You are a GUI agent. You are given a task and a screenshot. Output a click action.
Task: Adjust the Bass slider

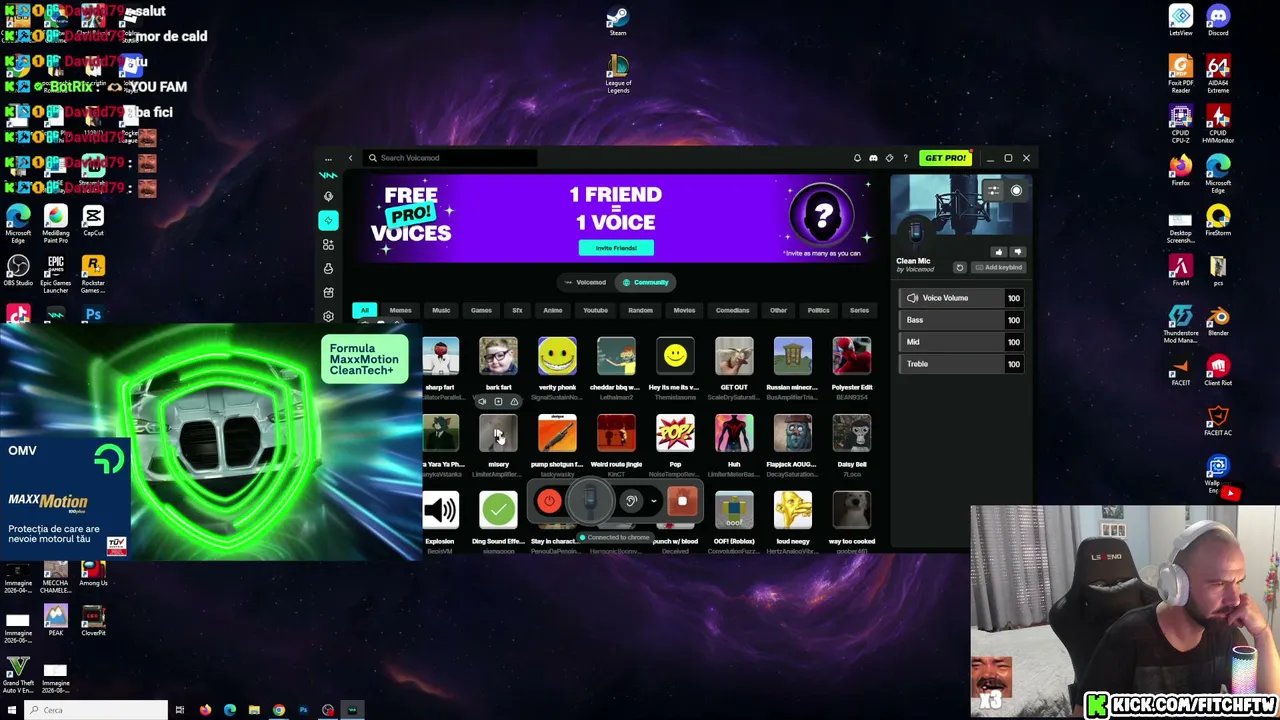point(961,320)
